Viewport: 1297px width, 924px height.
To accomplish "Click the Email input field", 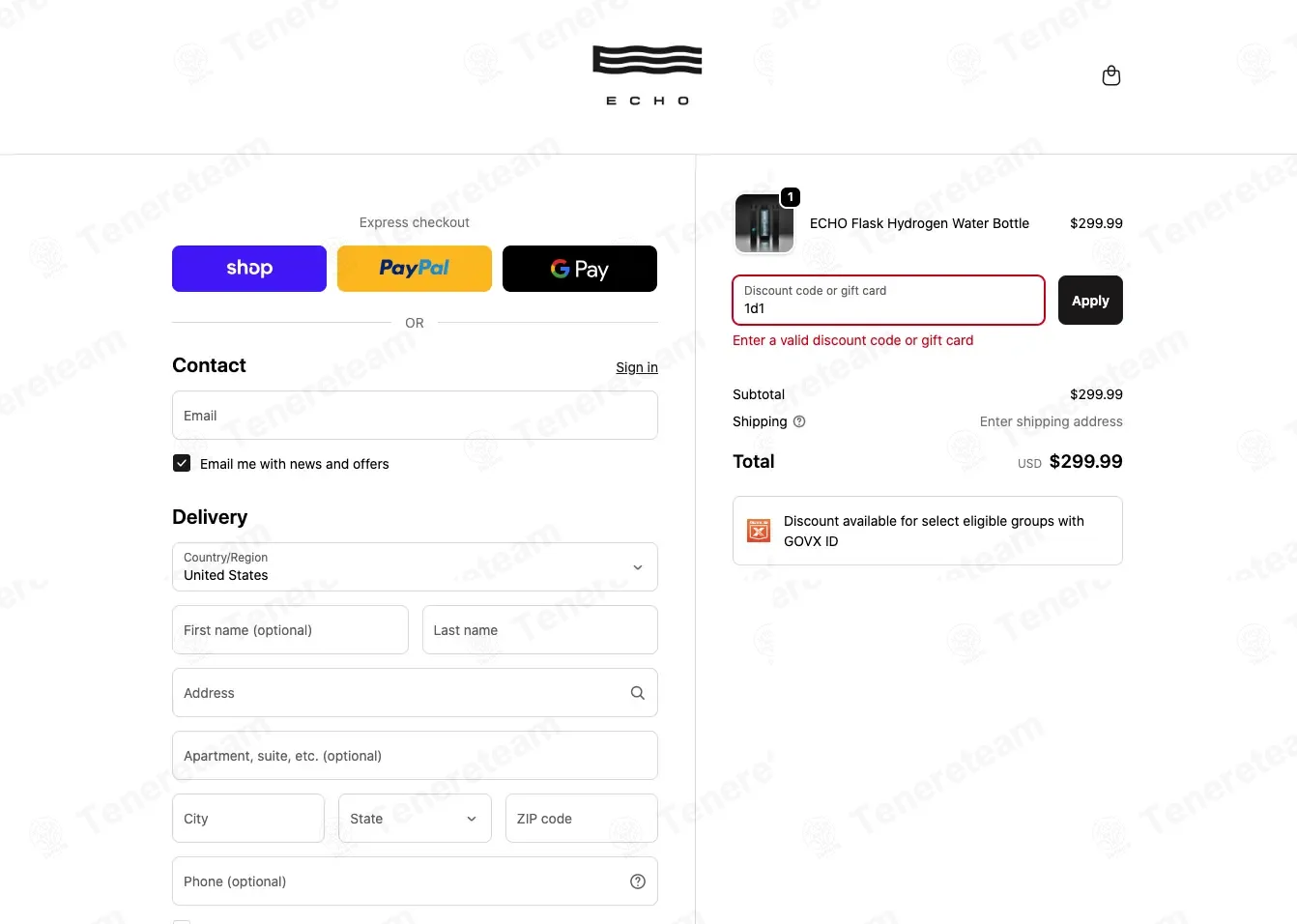I will 415,416.
